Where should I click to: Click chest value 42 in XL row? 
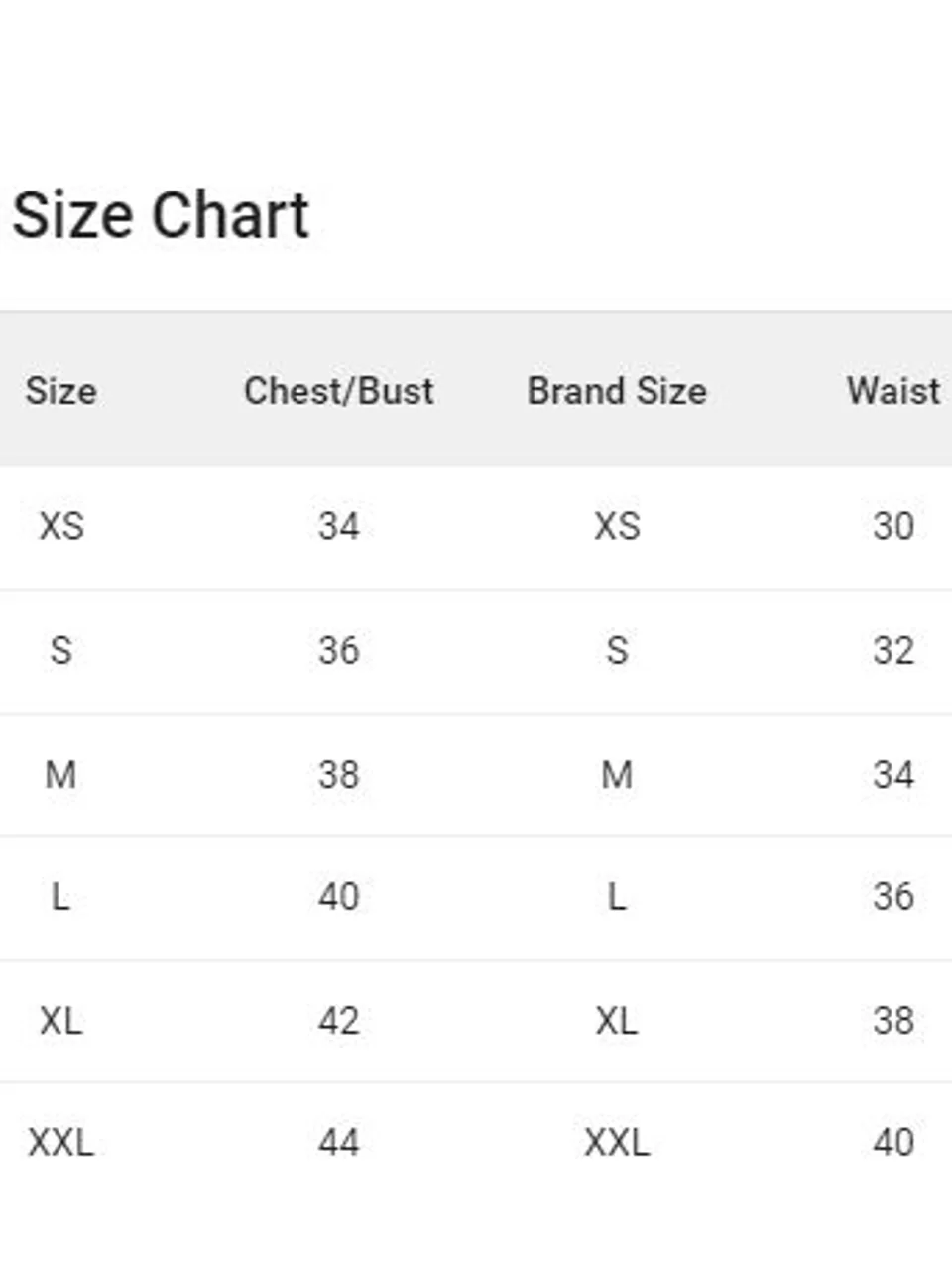(338, 1021)
